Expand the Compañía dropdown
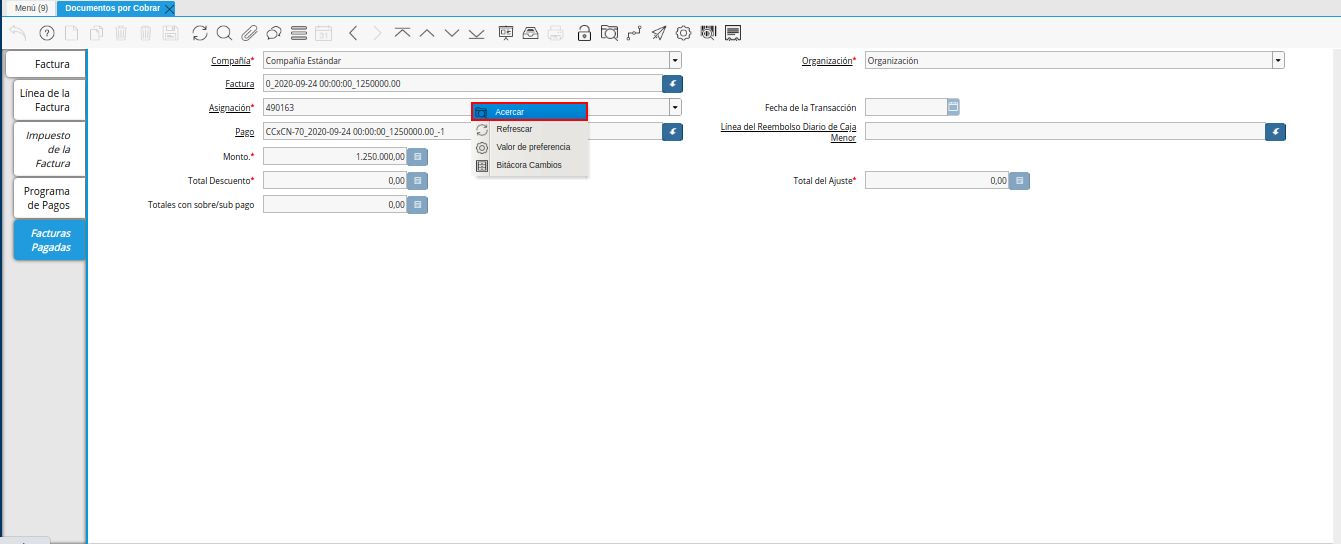The height and width of the screenshot is (544, 1341). point(675,61)
